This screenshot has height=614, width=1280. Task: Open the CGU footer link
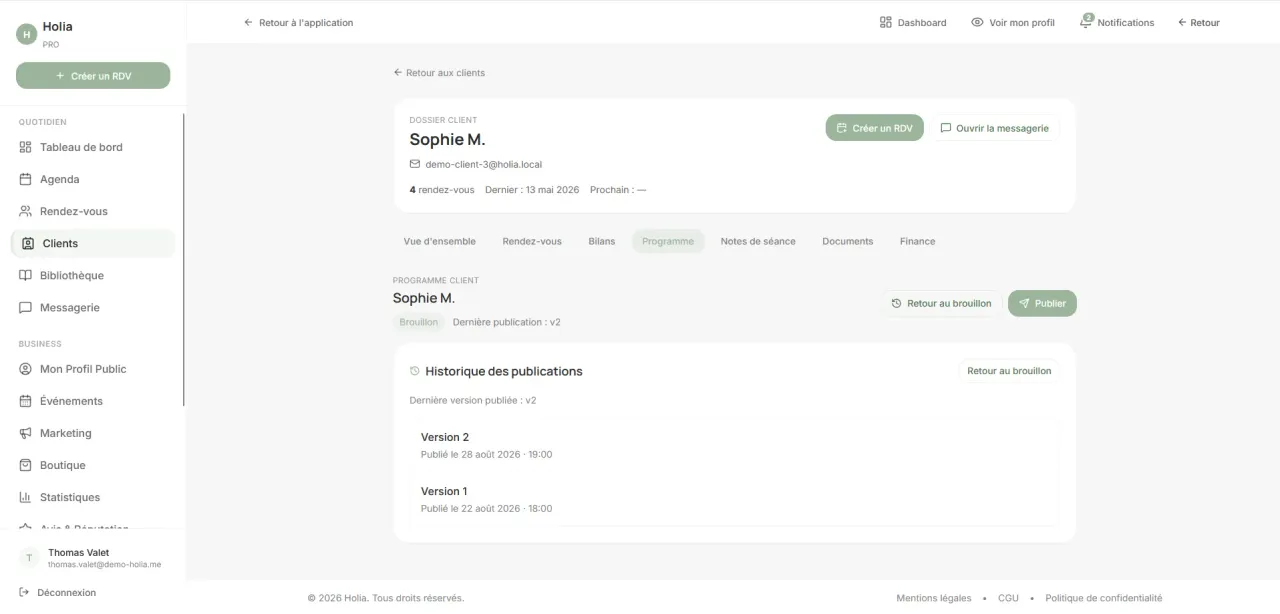click(x=1008, y=598)
